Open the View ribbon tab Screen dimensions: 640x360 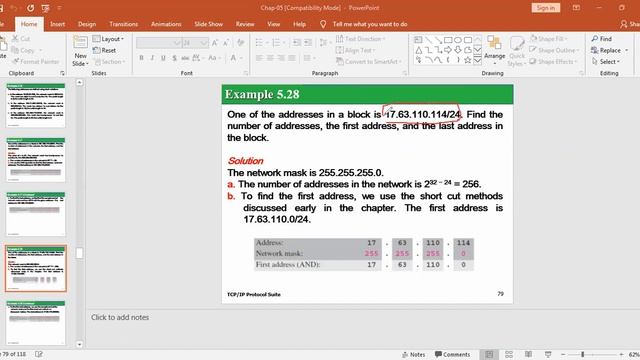[x=273, y=24]
